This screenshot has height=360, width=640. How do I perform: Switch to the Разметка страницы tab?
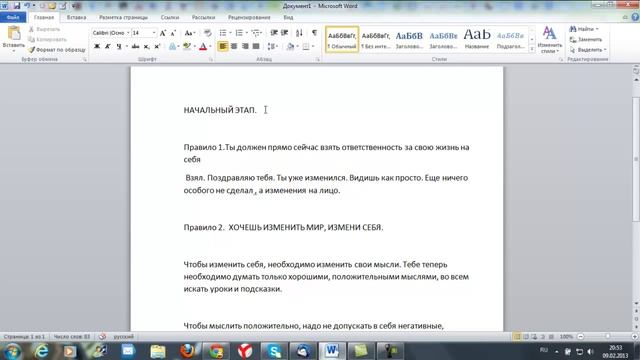pyautogui.click(x=123, y=18)
